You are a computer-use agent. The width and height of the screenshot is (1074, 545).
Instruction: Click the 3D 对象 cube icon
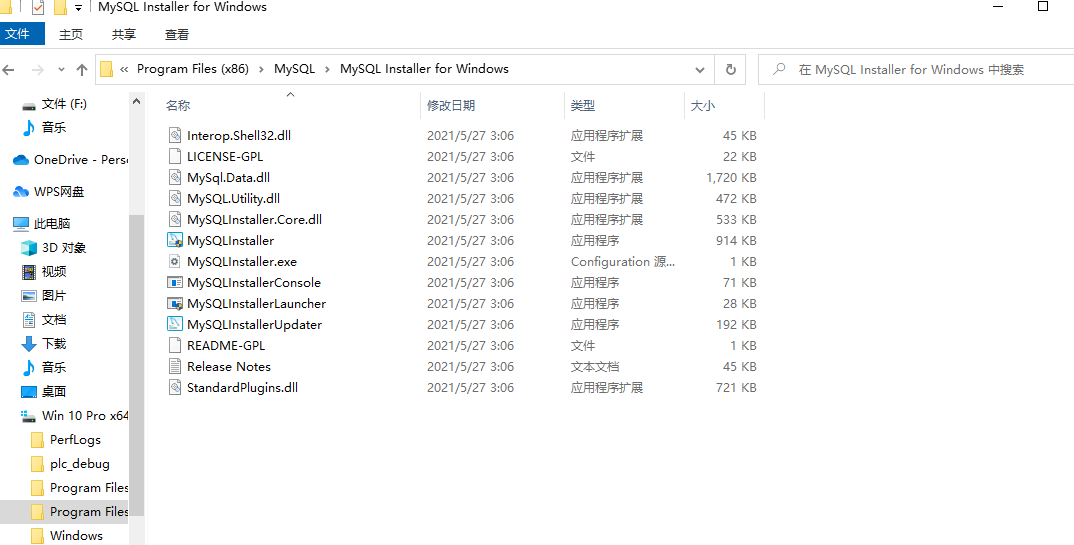tap(29, 247)
